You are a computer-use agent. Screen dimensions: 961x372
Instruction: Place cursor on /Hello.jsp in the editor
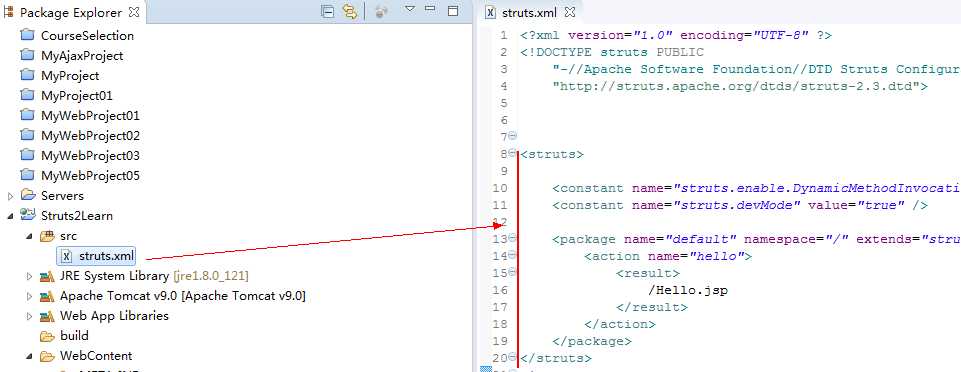pos(688,290)
